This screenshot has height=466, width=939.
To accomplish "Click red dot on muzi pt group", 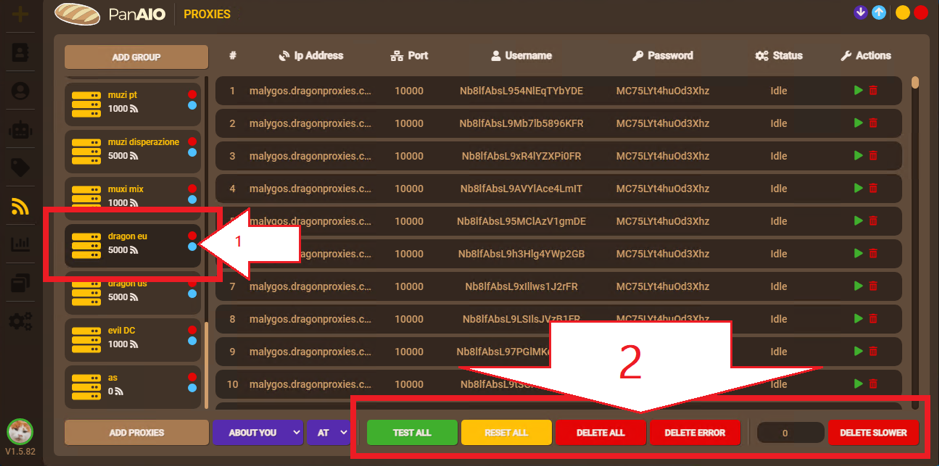I will point(192,94).
